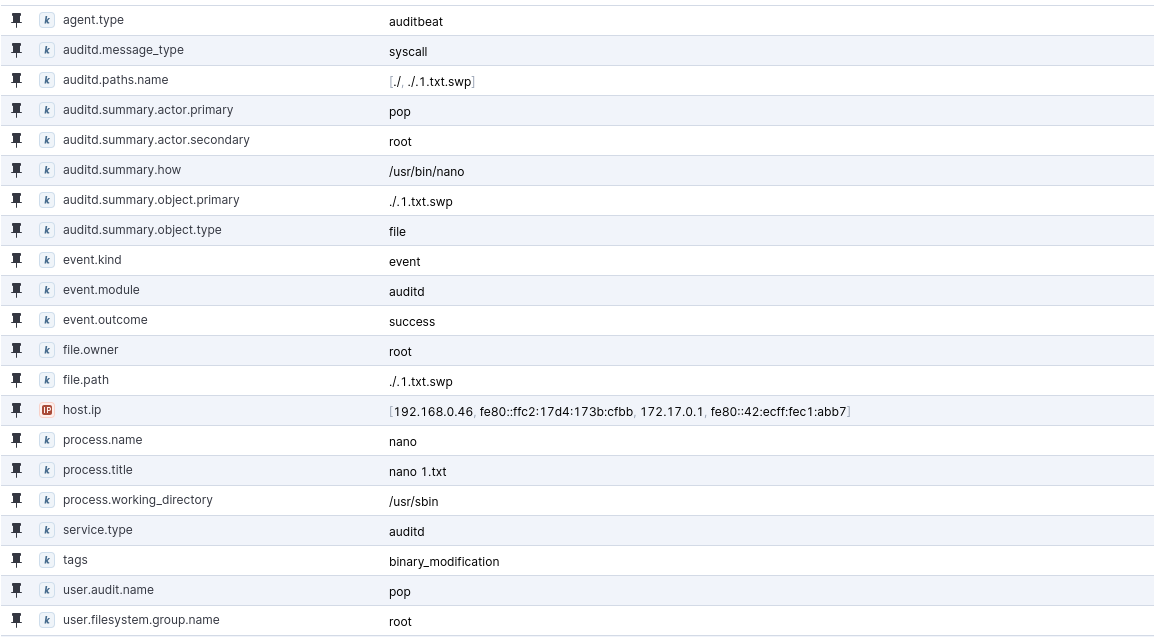Click keyword type icon for event.kind

(x=47, y=260)
